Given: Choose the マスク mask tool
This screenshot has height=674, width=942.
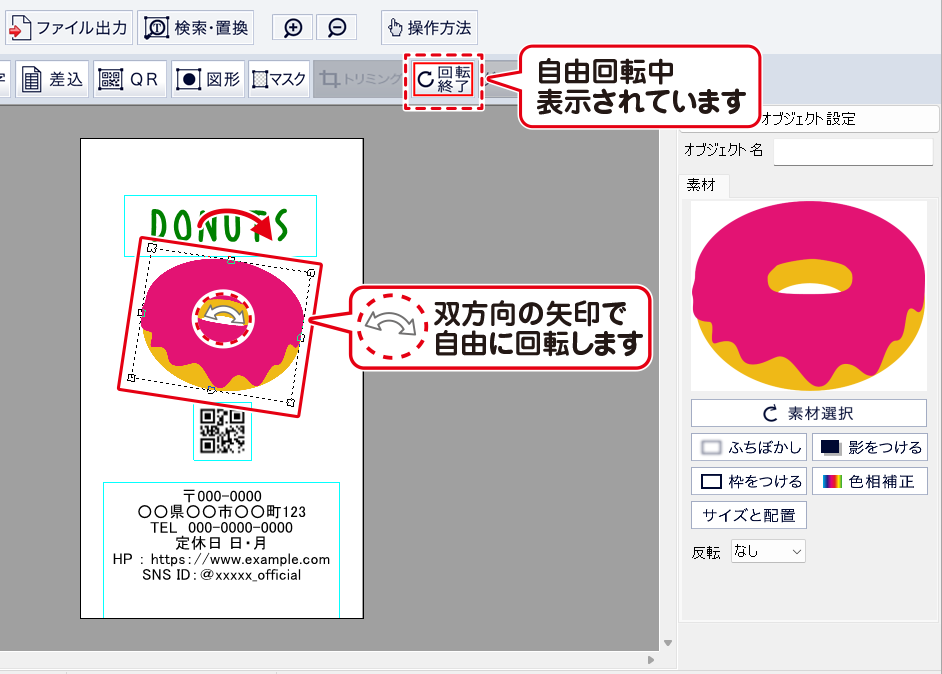Looking at the screenshot, I should (x=279, y=80).
